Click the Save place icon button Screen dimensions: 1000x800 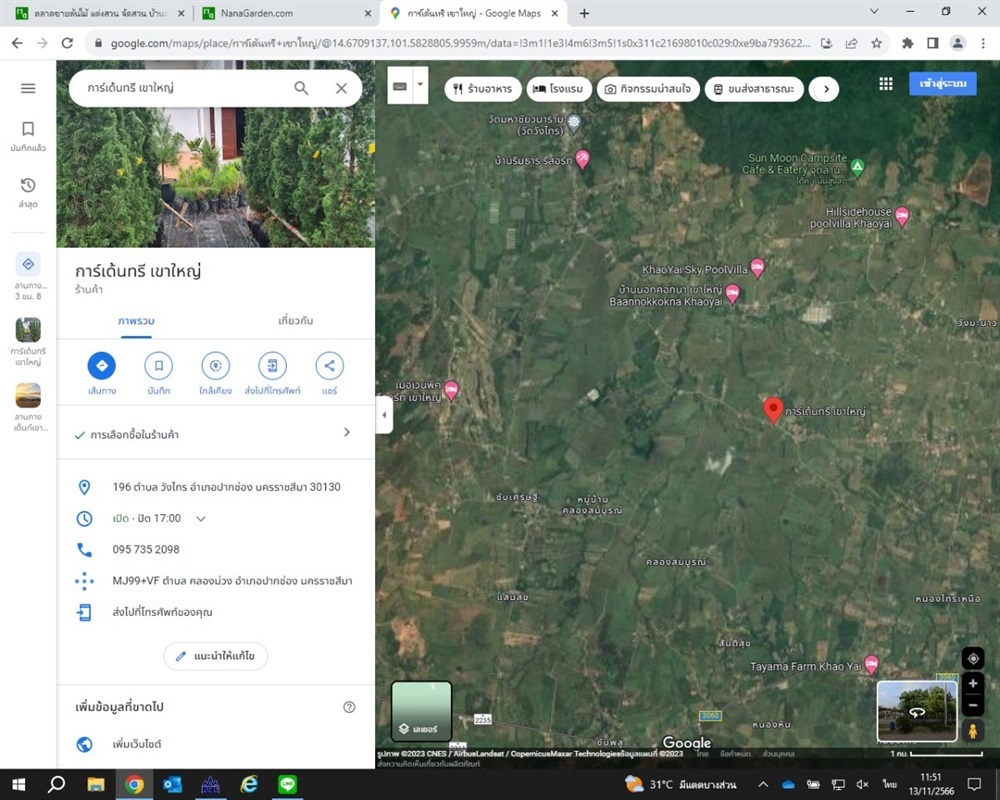tap(159, 366)
